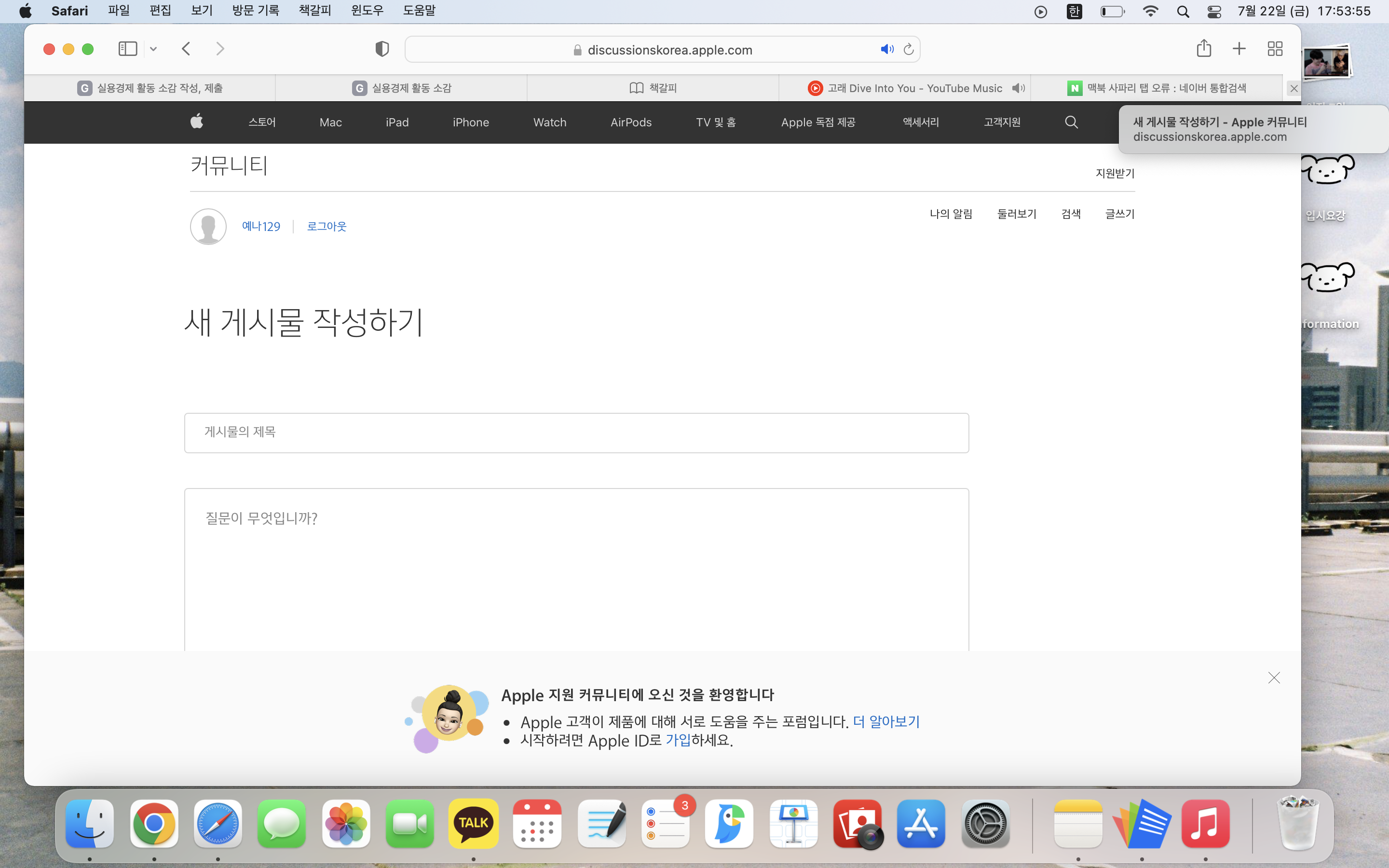
Task: Click the search magnifier in Apple navigation
Action: [x=1071, y=122]
